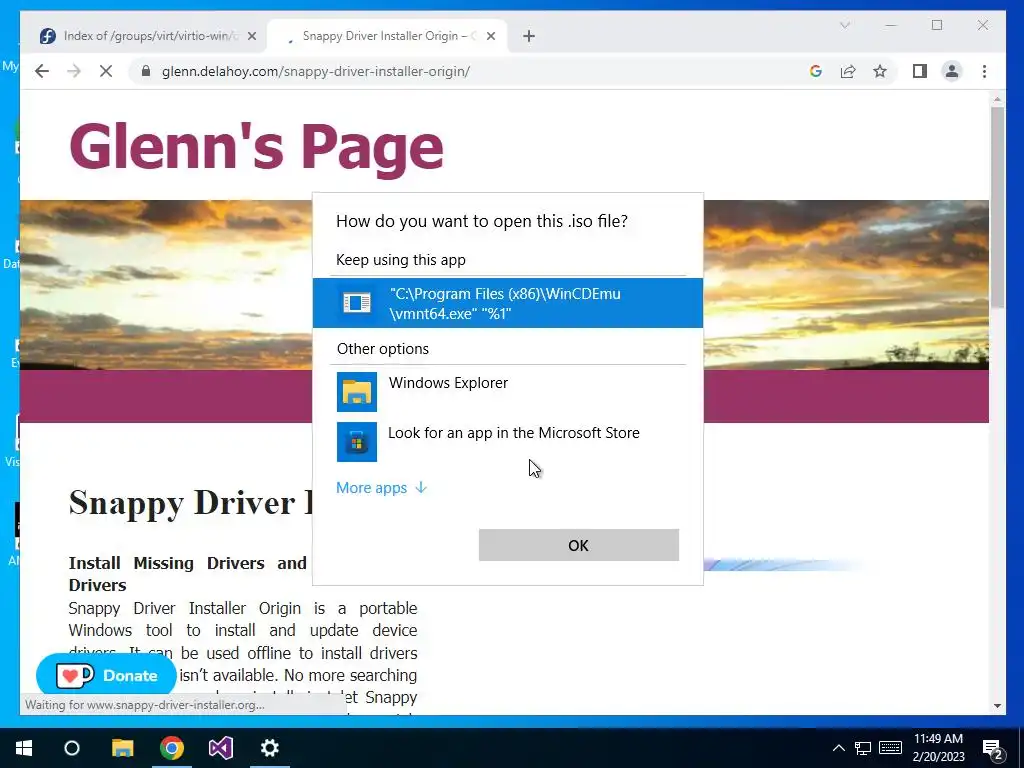The height and width of the screenshot is (768, 1024).
Task: Click the page vertical scrollbar thumb
Action: click(x=997, y=208)
